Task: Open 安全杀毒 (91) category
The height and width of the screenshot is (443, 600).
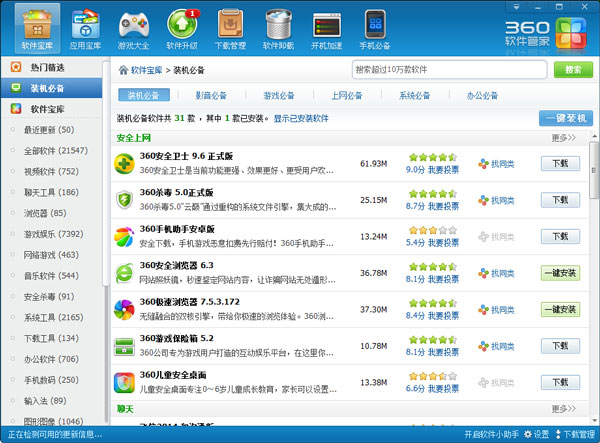Action: (x=49, y=296)
